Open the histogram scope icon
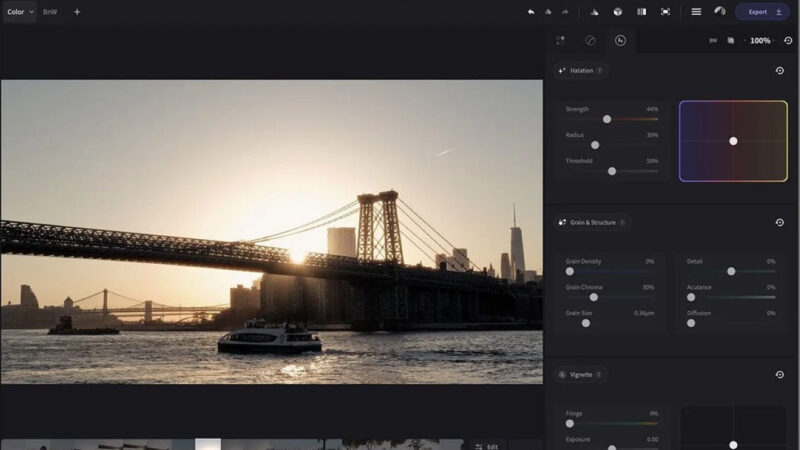The image size is (800, 450). (x=594, y=12)
